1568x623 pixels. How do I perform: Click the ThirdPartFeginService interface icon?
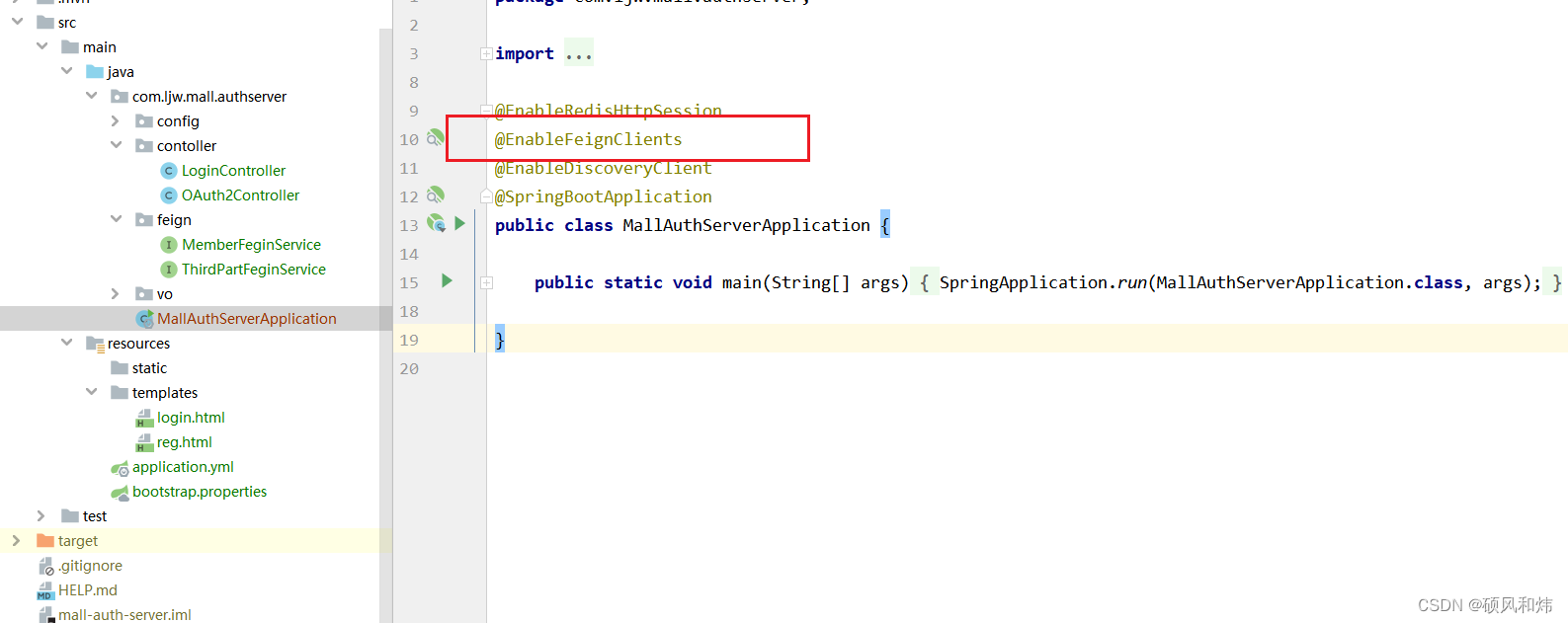point(169,269)
